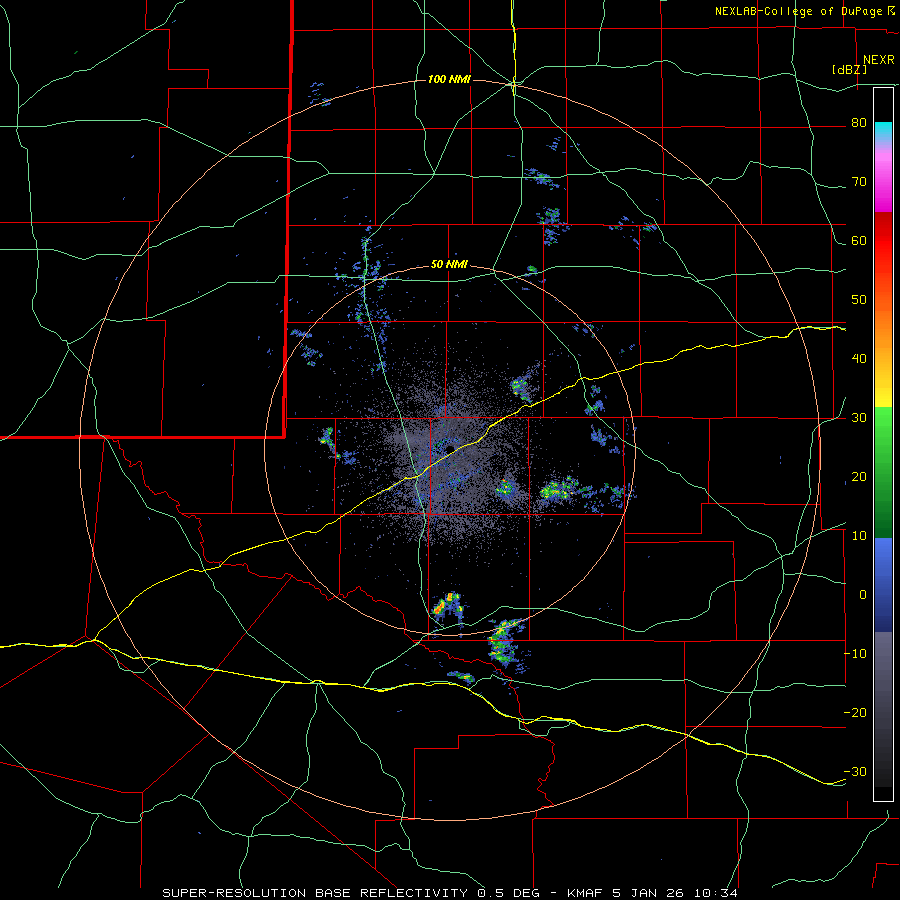This screenshot has width=900, height=900.
Task: Click the 100 NMI range ring label
Action: coord(449,79)
